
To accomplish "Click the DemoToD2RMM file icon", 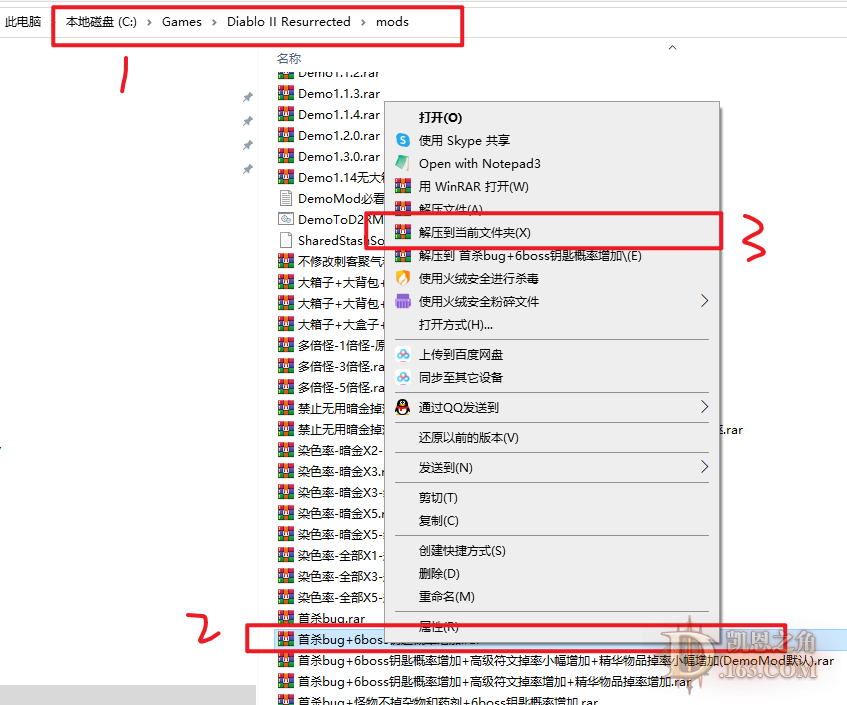I will (x=286, y=219).
